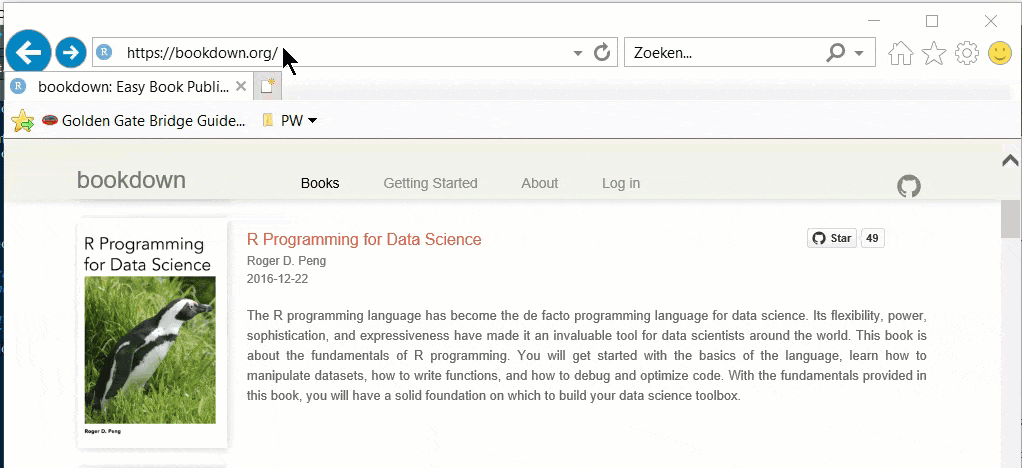Close the bookdown browser tab
This screenshot has height=468, width=1022.
pos(240,86)
